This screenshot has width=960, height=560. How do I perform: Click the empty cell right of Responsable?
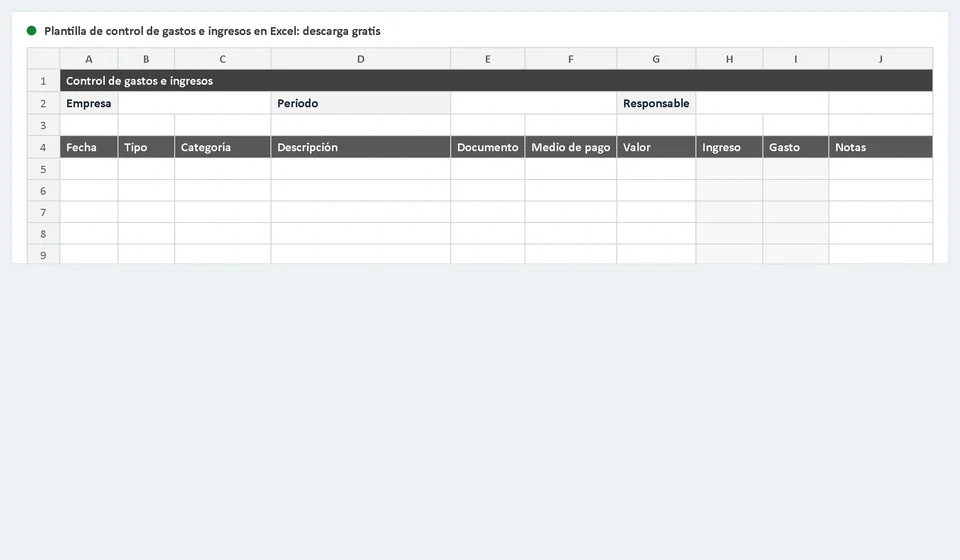(762, 103)
